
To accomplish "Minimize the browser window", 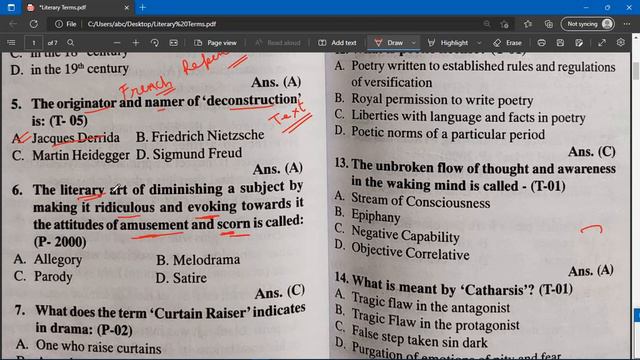I will (x=586, y=7).
